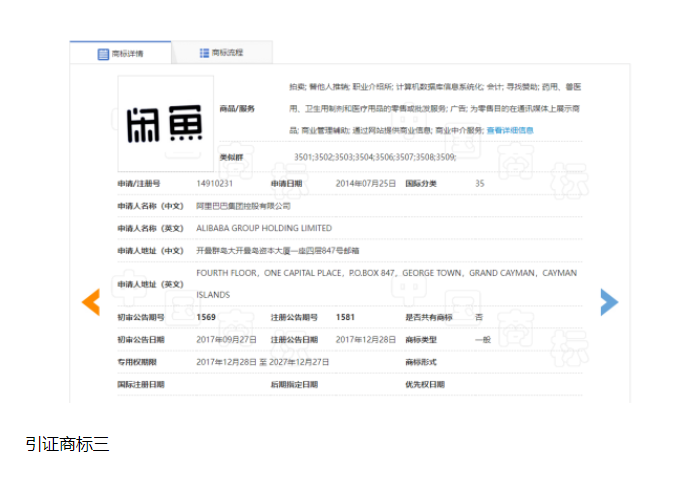Click the 专用权期限 label
This screenshot has height=482, width=684.
pos(137,362)
